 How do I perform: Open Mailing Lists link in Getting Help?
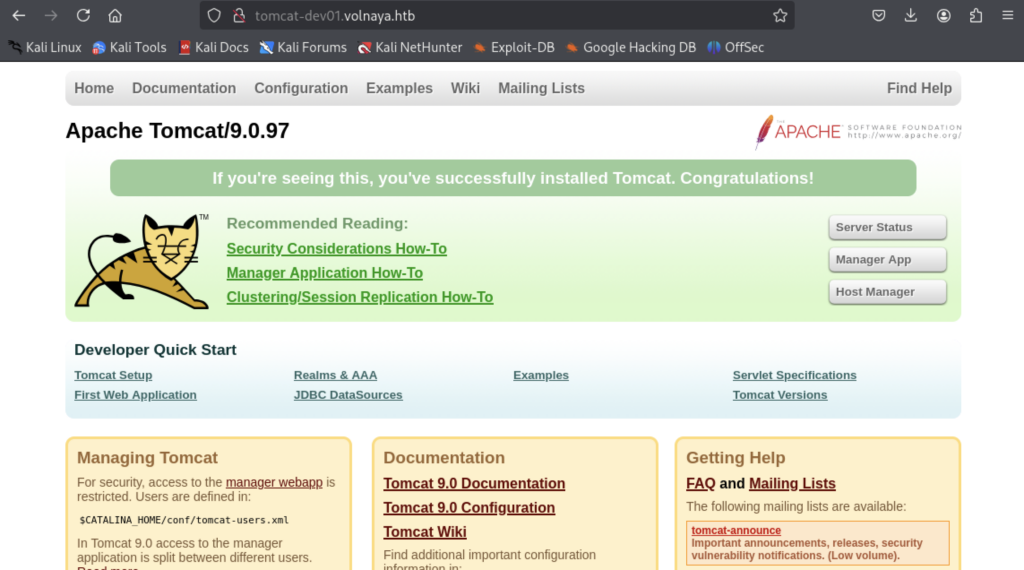[792, 484]
